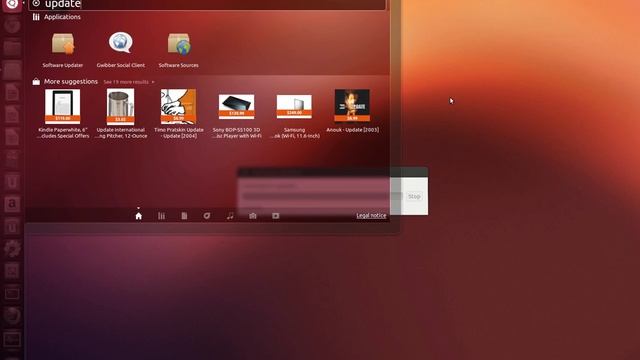Switch to the Music lens icon
This screenshot has width=640, height=360.
[x=230, y=216]
